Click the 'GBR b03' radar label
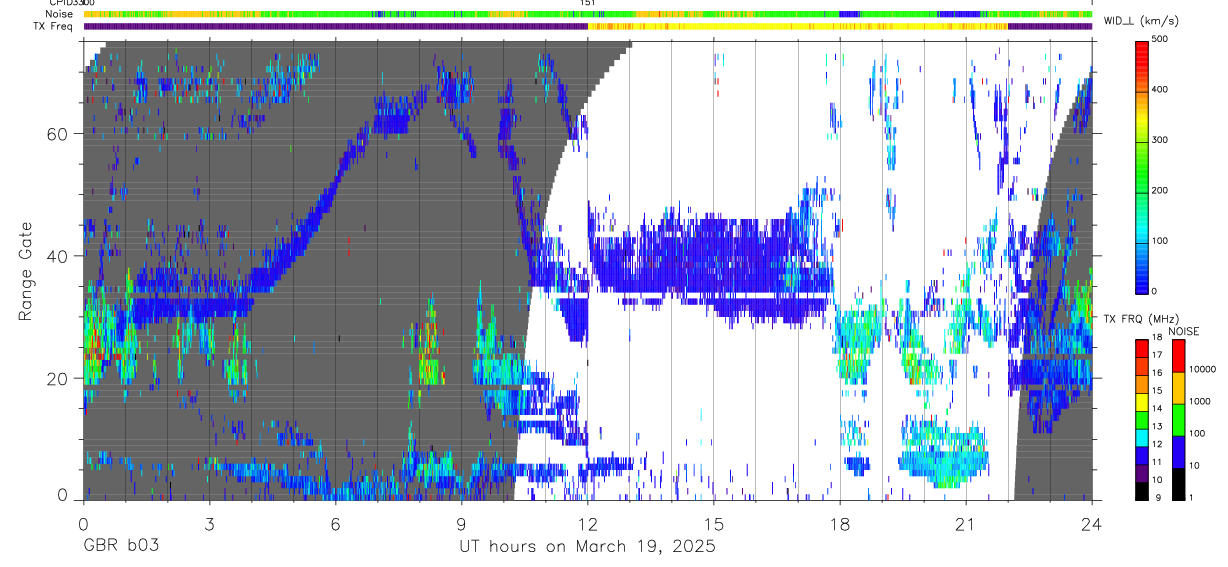Image resolution: width=1228 pixels, height=567 pixels. (x=120, y=546)
